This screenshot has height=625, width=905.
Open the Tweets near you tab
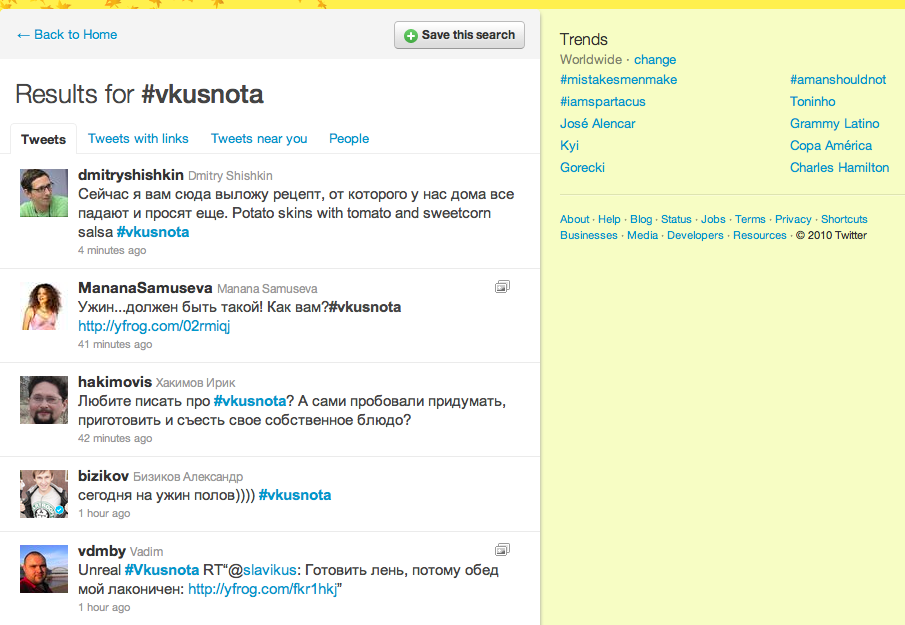coord(259,139)
